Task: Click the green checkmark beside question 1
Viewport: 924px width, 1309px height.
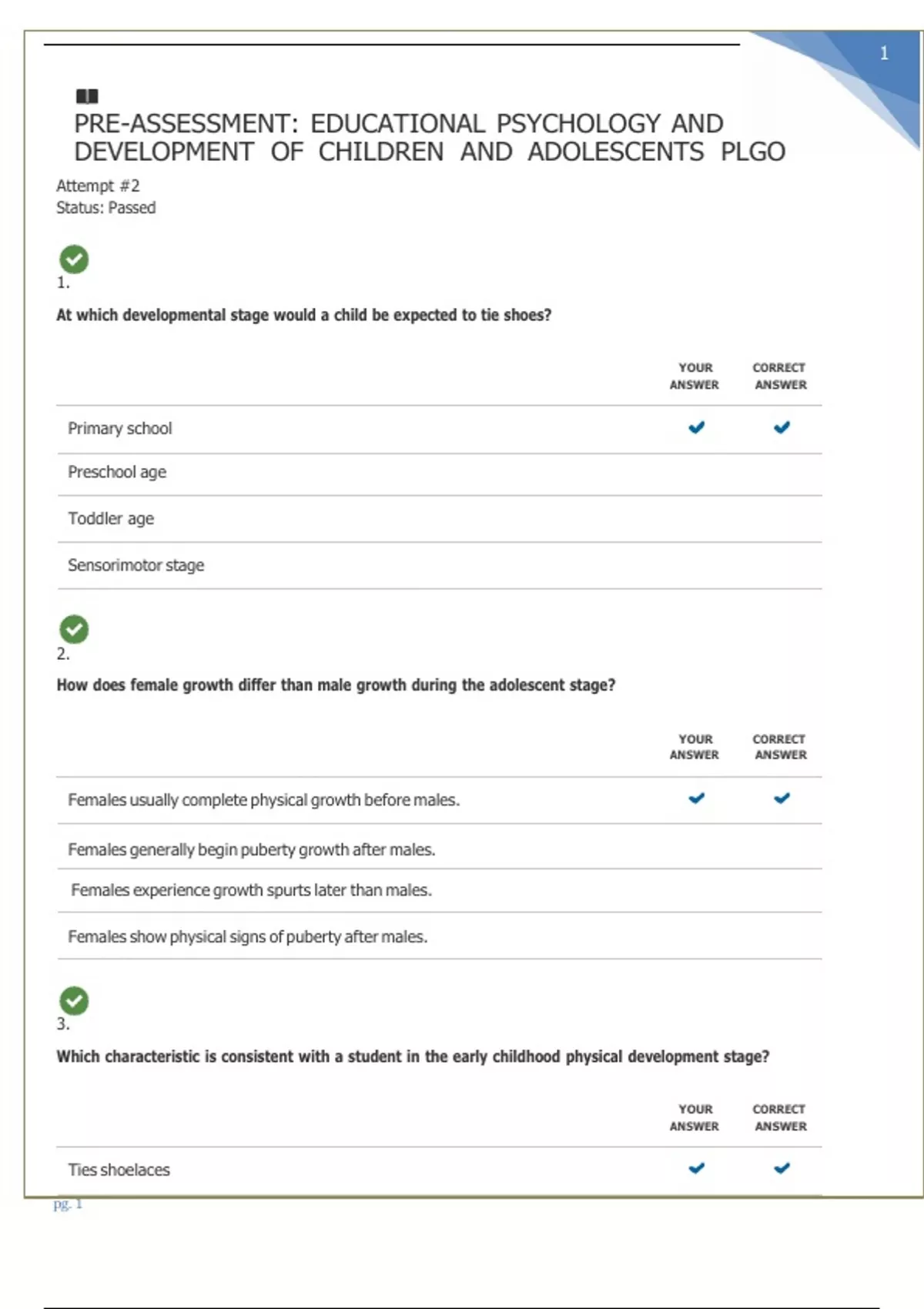Action: (x=74, y=259)
